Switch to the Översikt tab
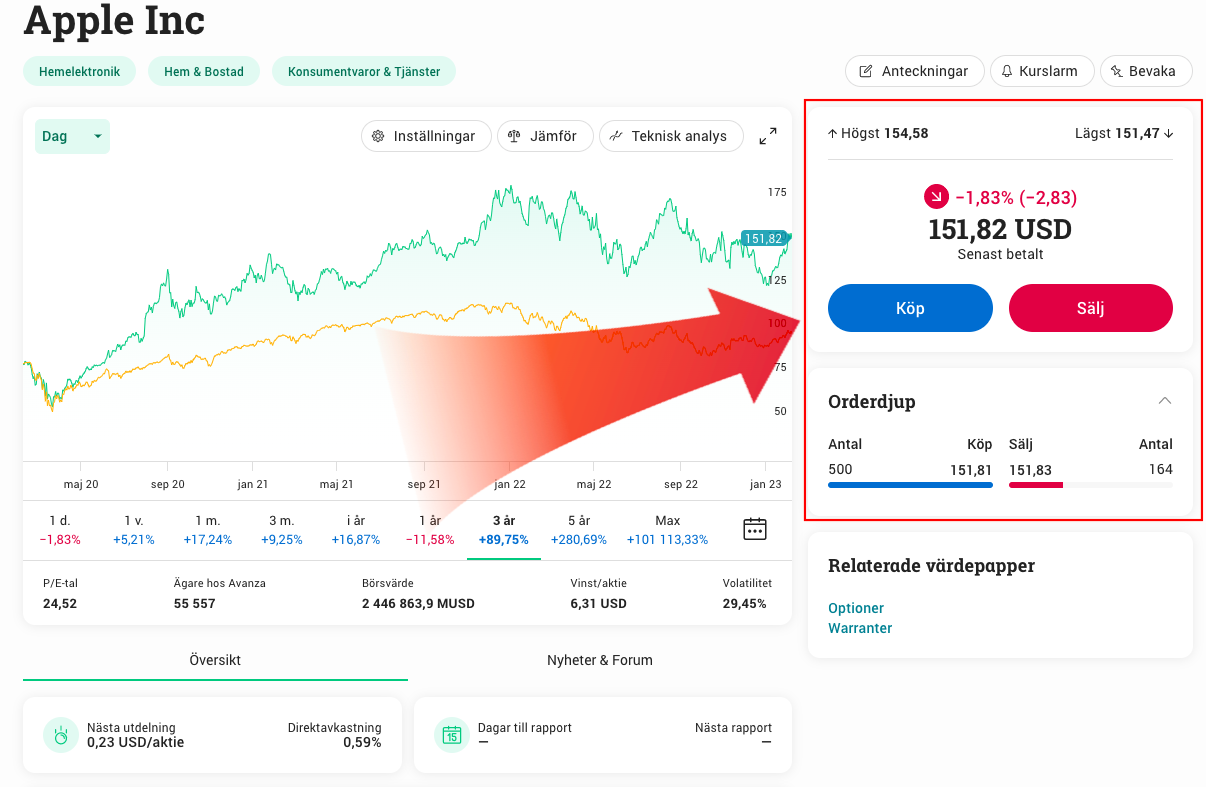Screen dimensions: 1206x787 (215, 660)
